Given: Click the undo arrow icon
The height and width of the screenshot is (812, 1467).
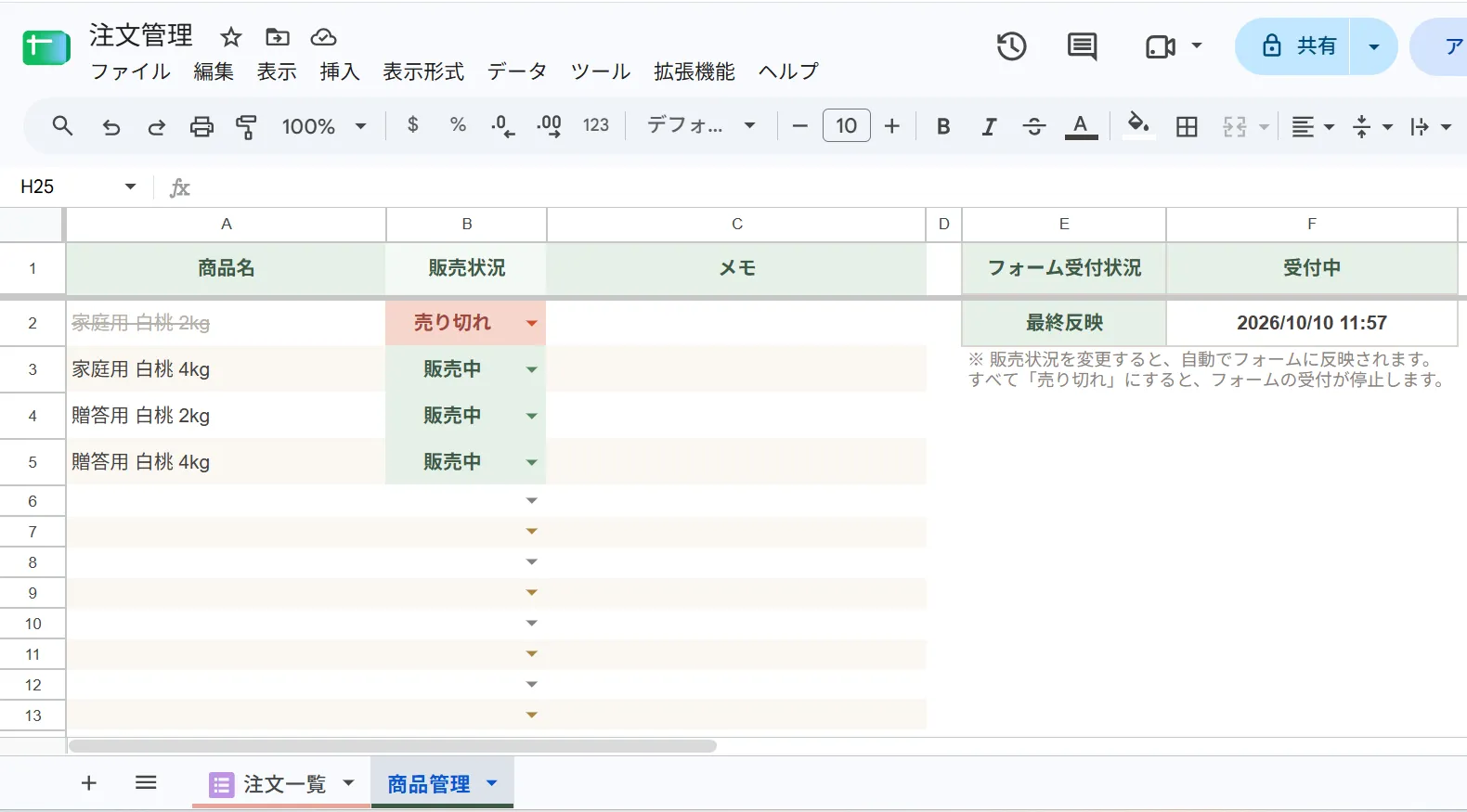Looking at the screenshot, I should click(x=111, y=126).
